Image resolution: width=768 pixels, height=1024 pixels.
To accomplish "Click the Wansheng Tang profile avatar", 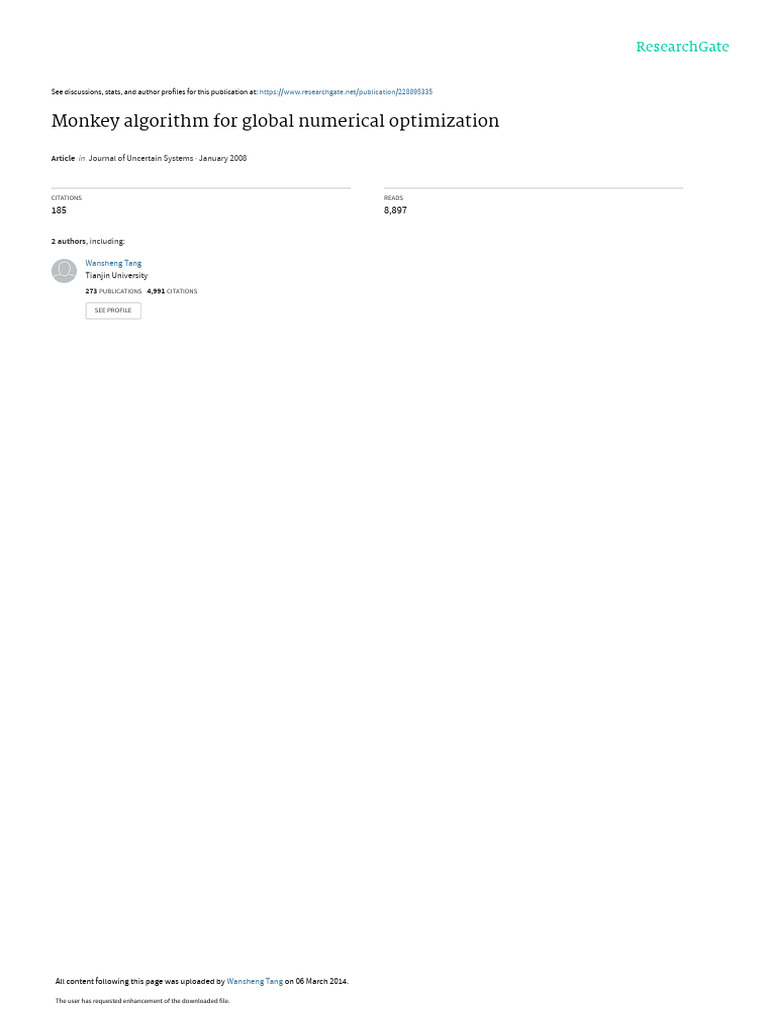I will [x=64, y=270].
